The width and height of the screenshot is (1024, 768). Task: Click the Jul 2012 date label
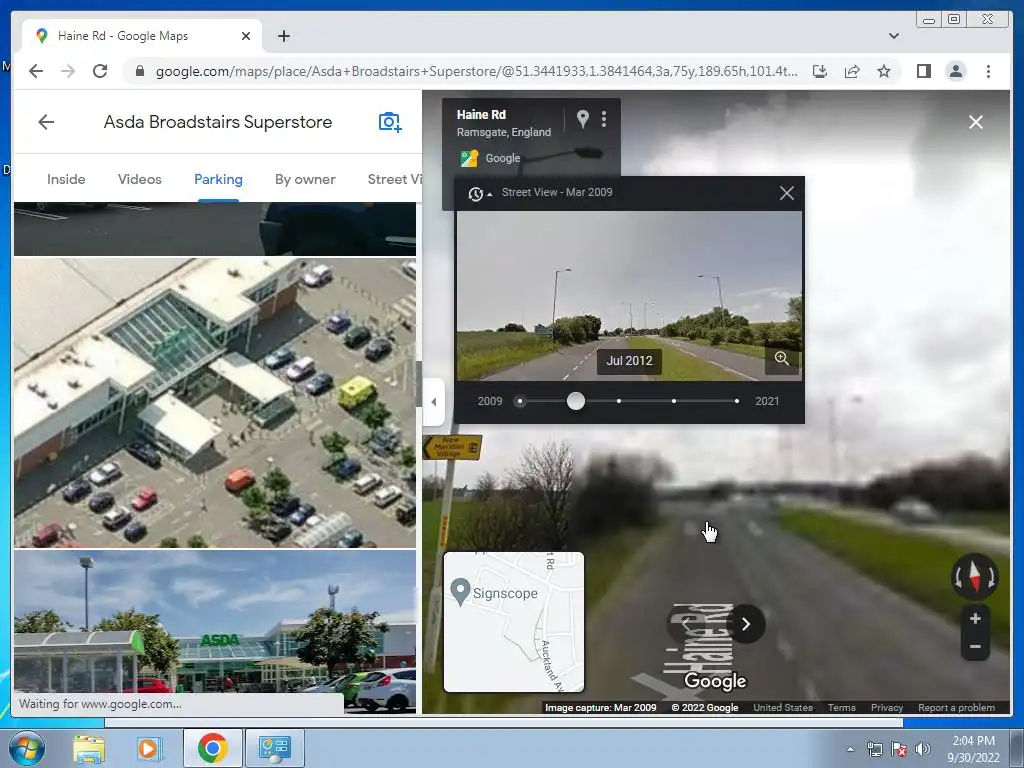(629, 360)
